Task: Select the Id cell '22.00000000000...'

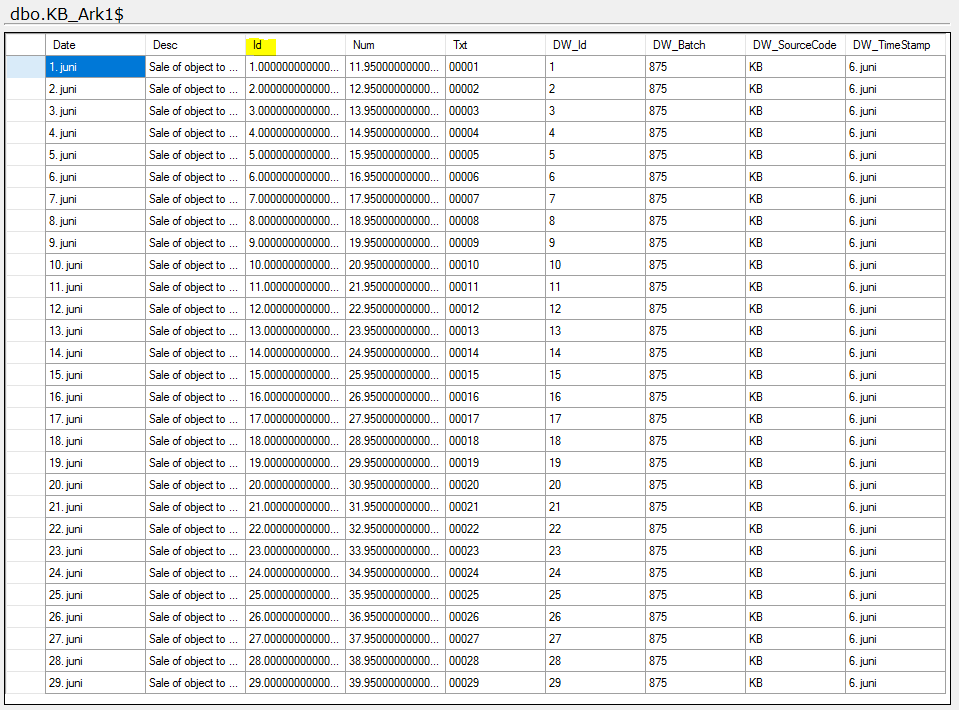Action: click(x=295, y=529)
